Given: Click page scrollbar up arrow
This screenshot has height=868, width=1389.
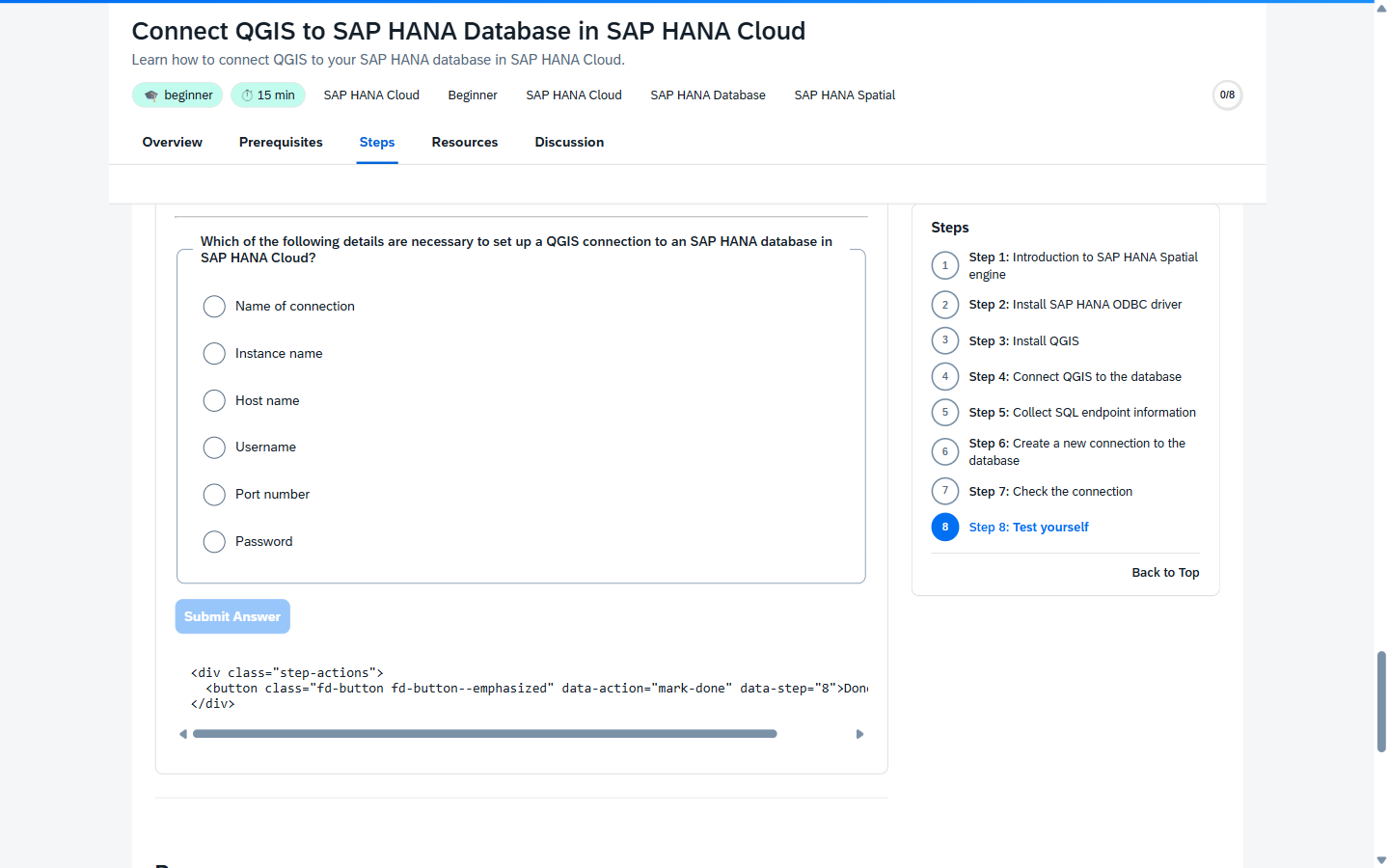Looking at the screenshot, I should click(x=1381, y=8).
